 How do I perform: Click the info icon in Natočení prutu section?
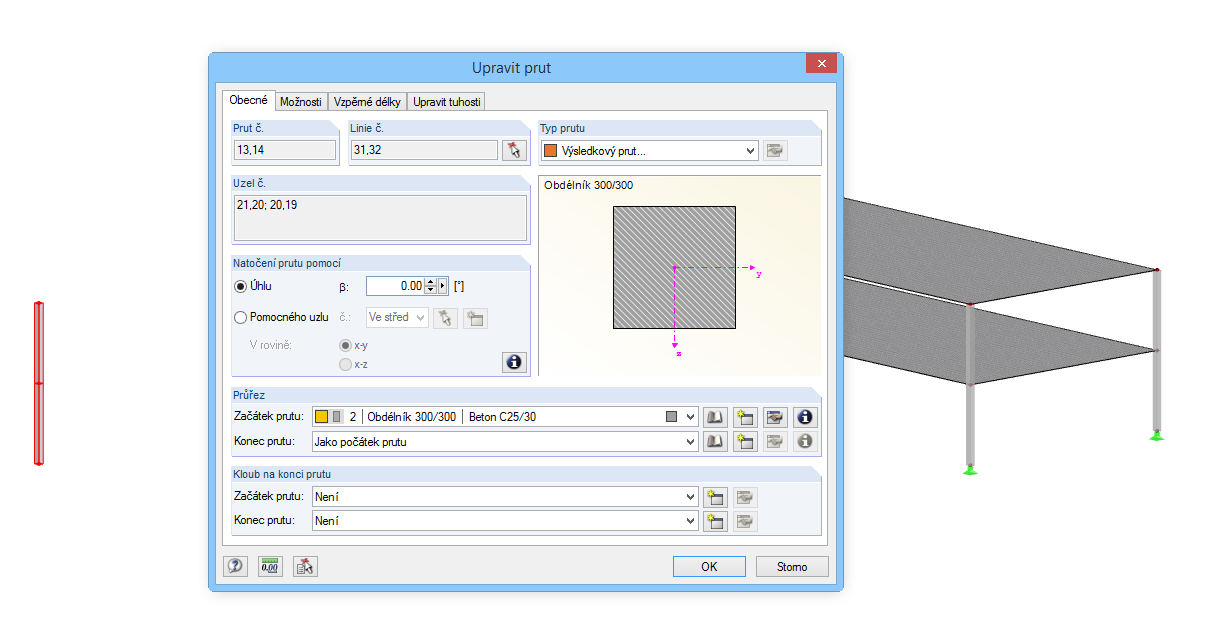click(x=514, y=362)
